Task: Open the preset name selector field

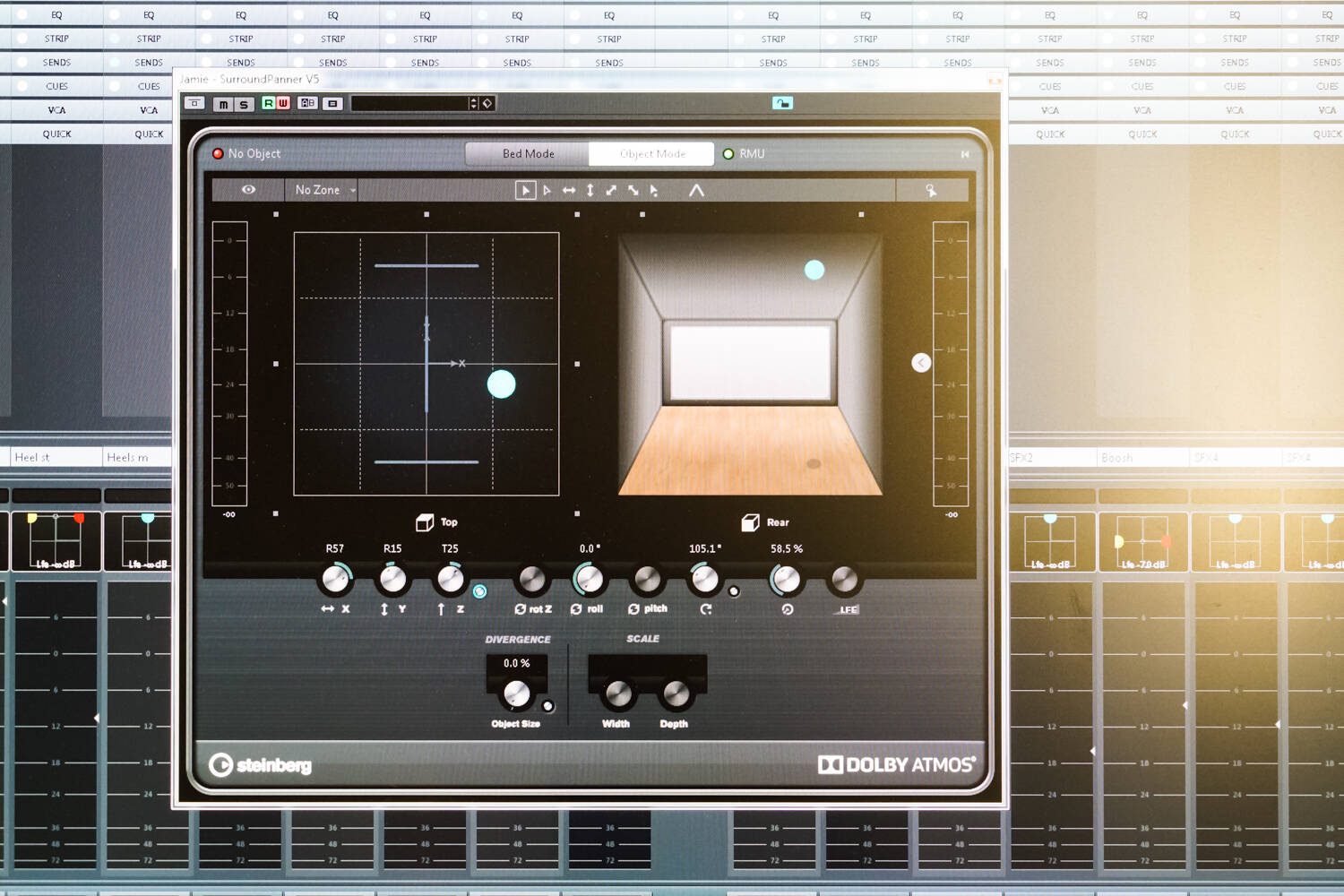Action: 410,103
